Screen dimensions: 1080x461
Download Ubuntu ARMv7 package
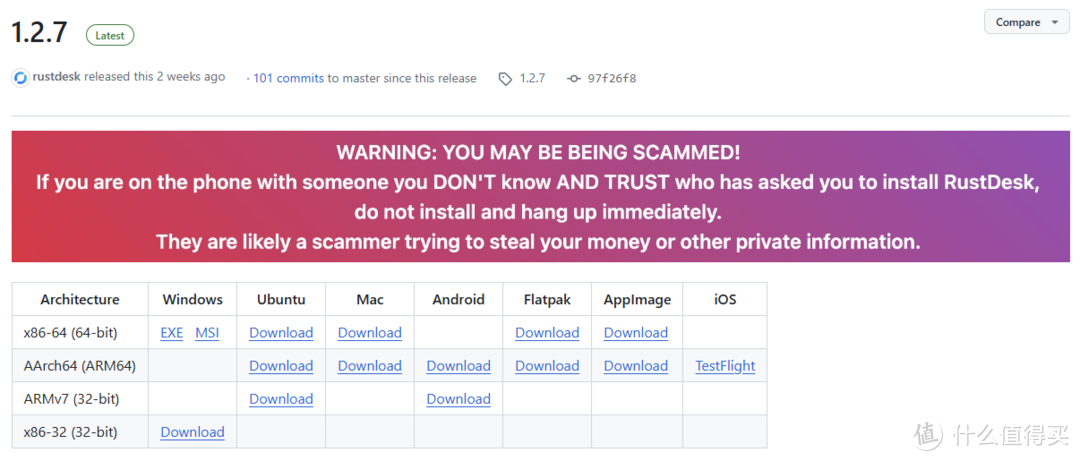point(281,399)
